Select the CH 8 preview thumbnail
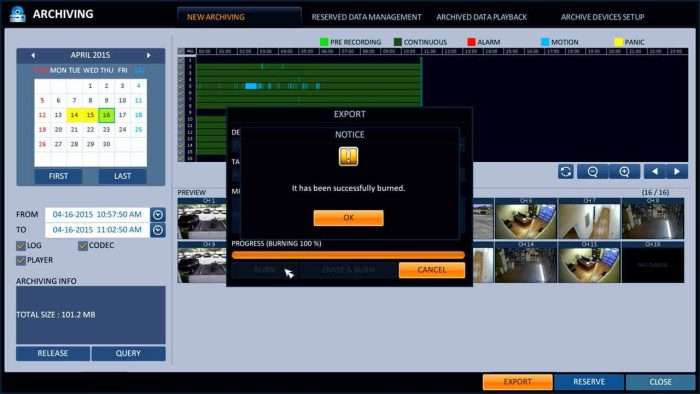This screenshot has height=394, width=700. point(653,219)
